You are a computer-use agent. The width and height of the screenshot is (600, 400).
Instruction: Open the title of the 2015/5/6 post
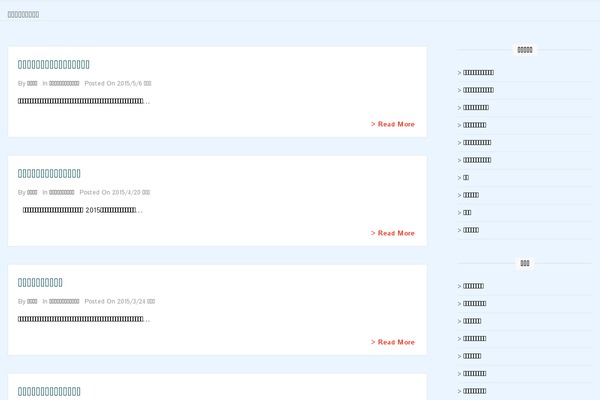54,65
